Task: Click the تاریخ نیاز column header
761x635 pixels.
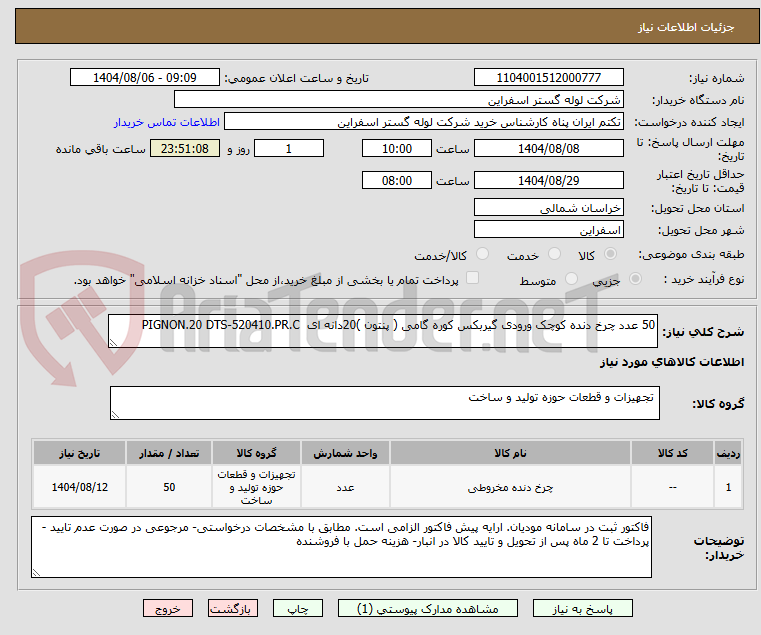Action: (x=80, y=453)
